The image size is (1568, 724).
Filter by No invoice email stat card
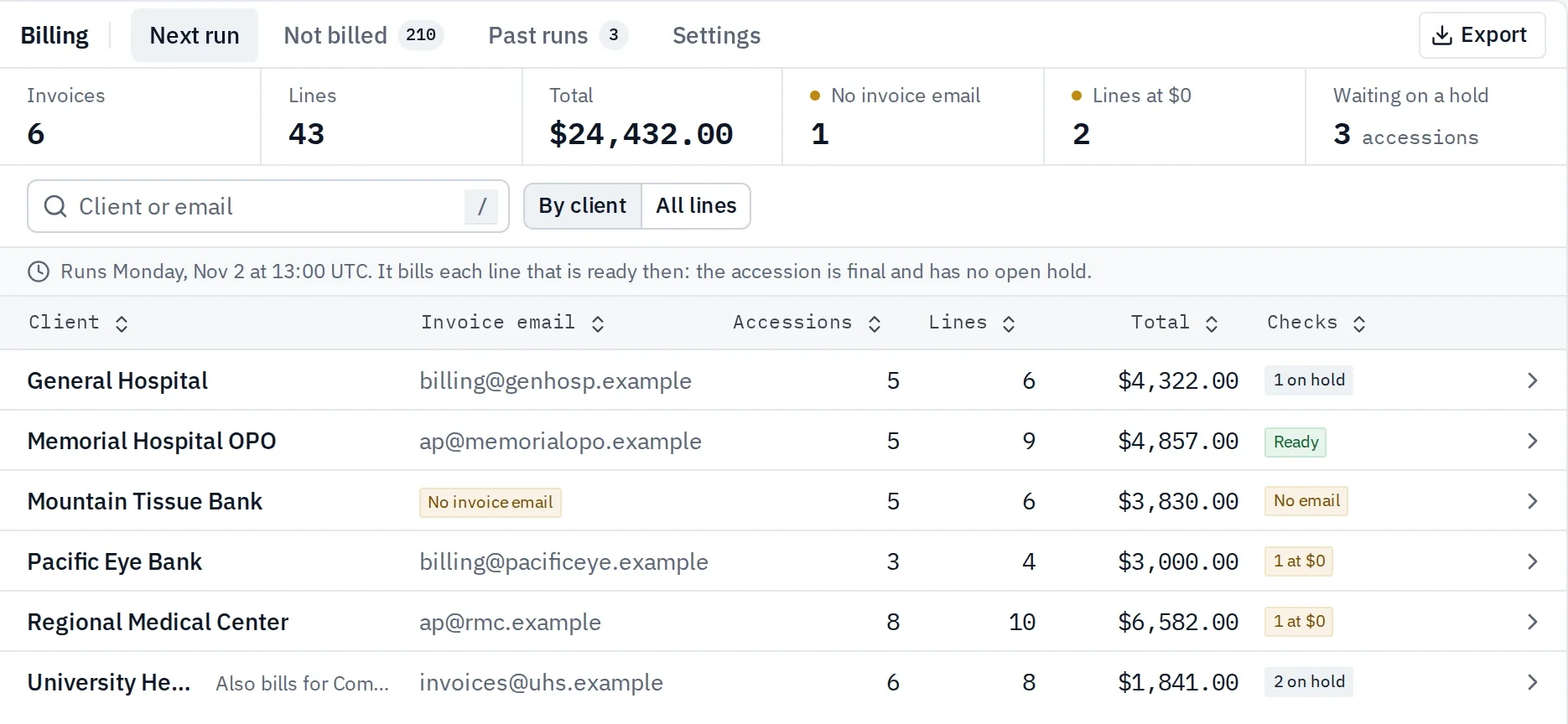click(x=913, y=116)
